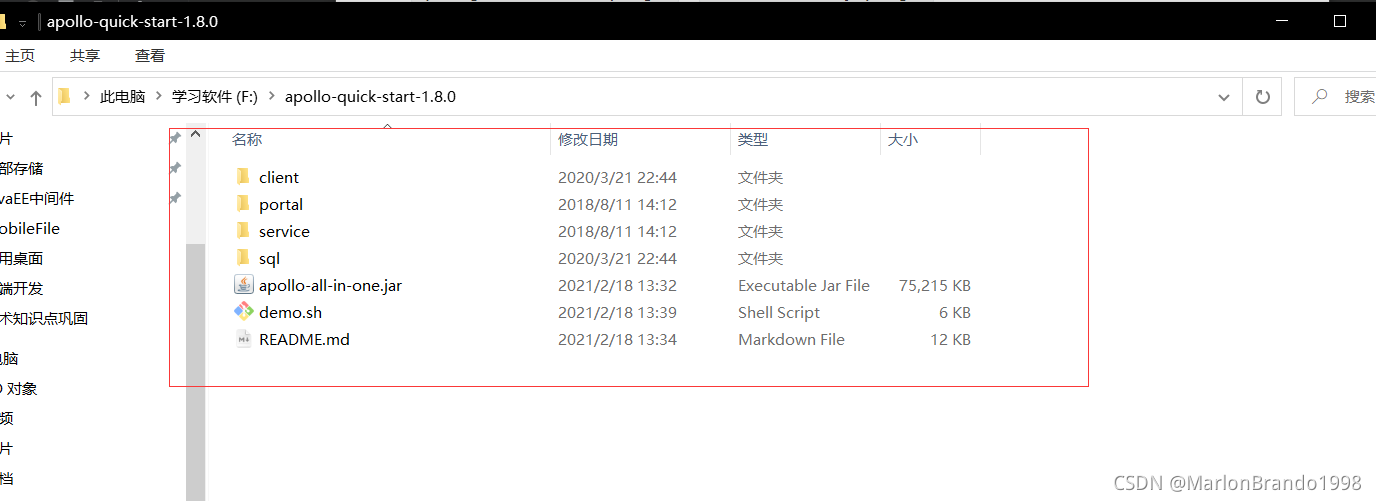Viewport: 1376px width, 501px height.
Task: Select demo.sh file name
Action: (x=290, y=312)
